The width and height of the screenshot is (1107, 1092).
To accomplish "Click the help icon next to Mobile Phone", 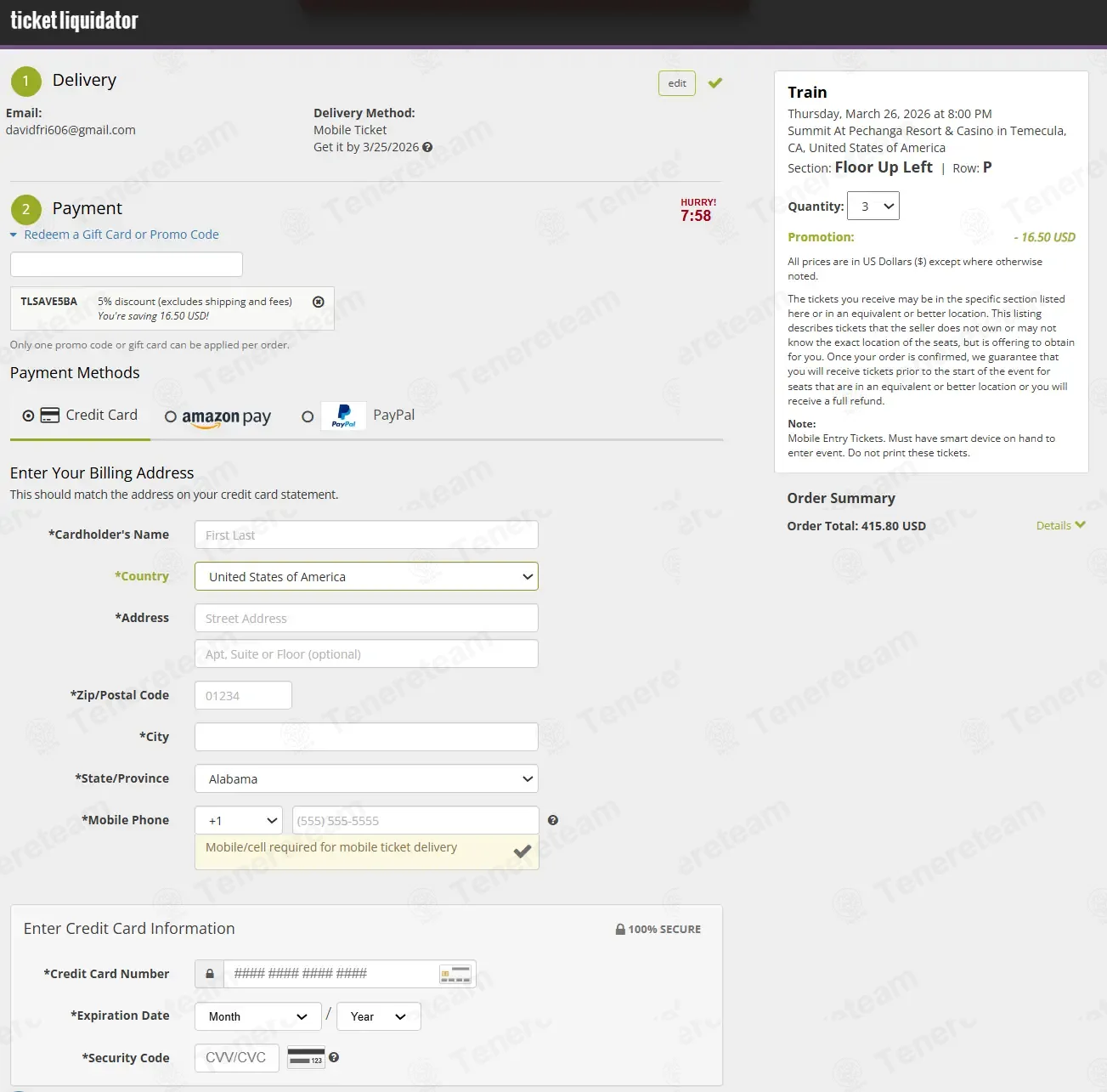I will (x=553, y=820).
